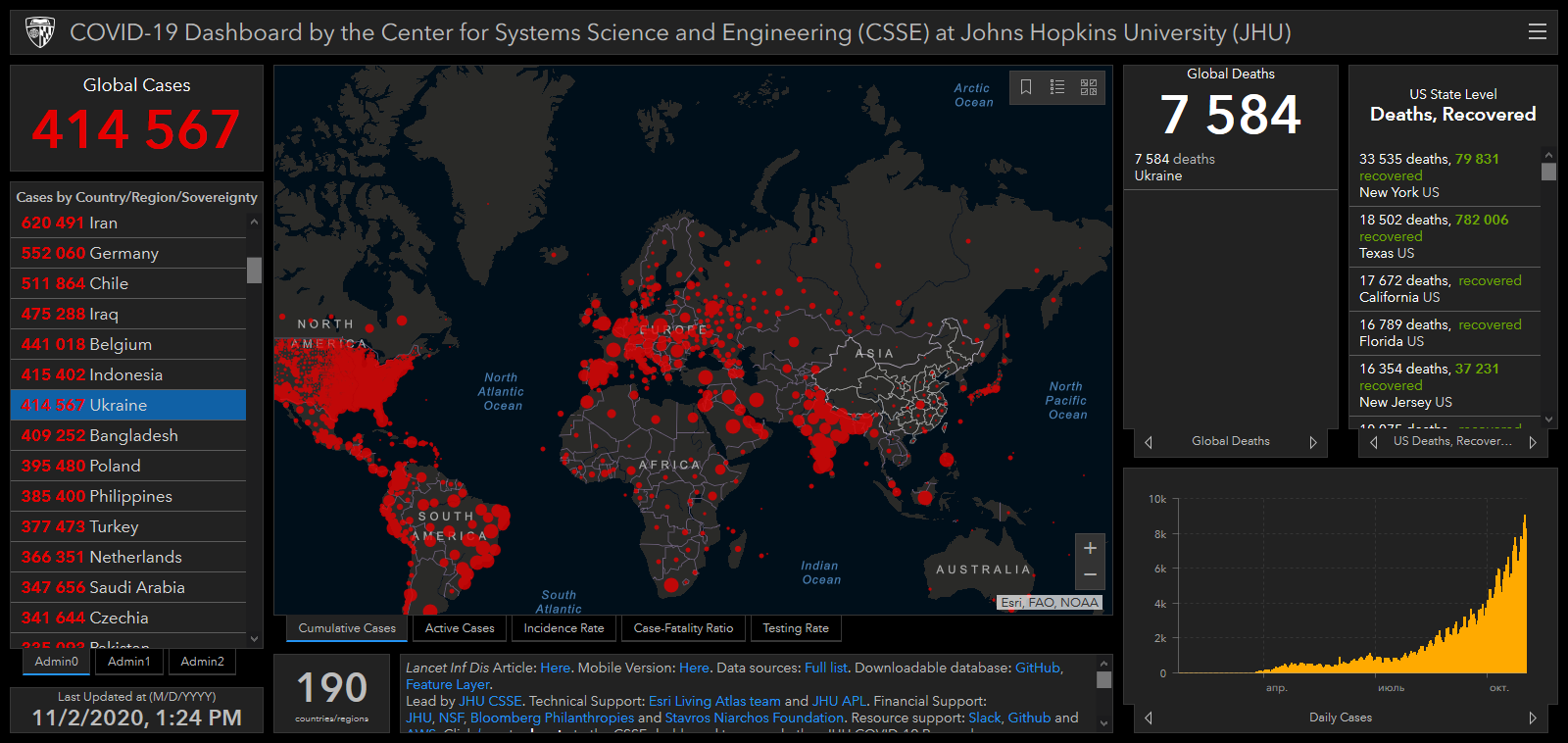
Task: Select Iran in the country list
Action: pos(128,223)
